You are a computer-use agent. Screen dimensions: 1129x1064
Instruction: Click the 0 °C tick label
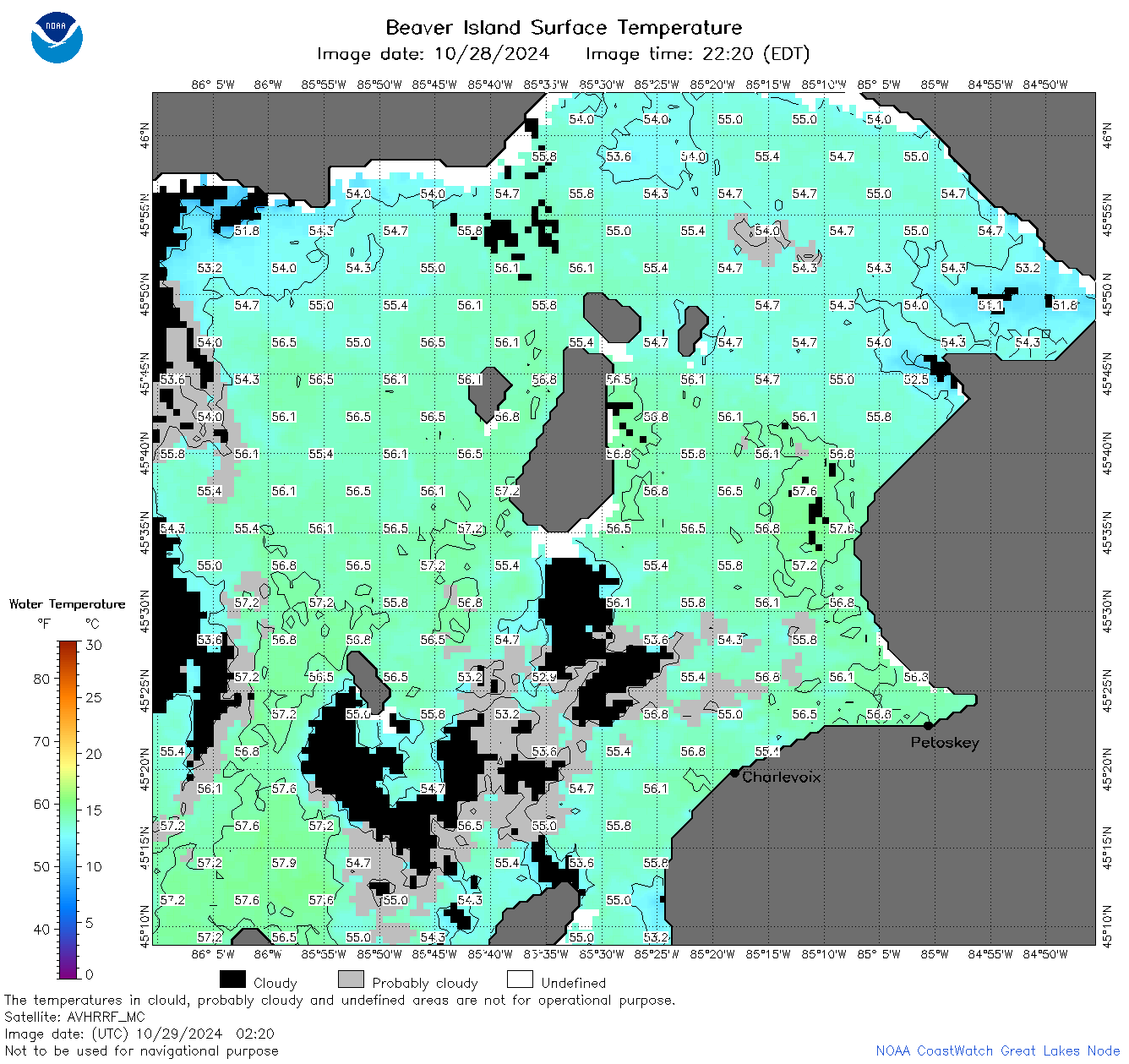(x=90, y=974)
